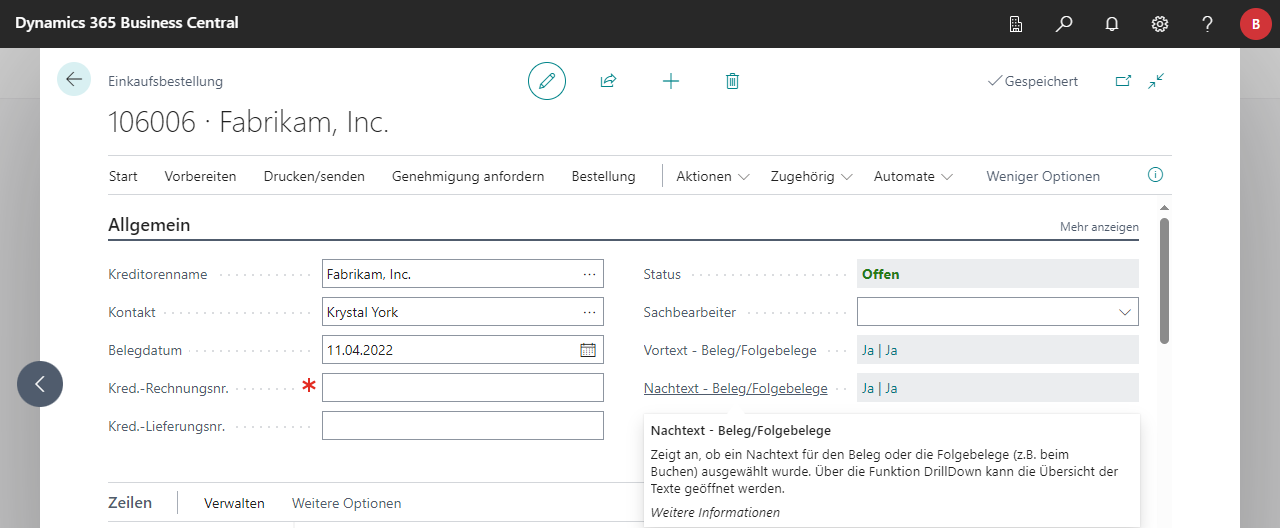Open the search magnifier icon
Screen dimensions: 1280x528
coord(1064,24)
